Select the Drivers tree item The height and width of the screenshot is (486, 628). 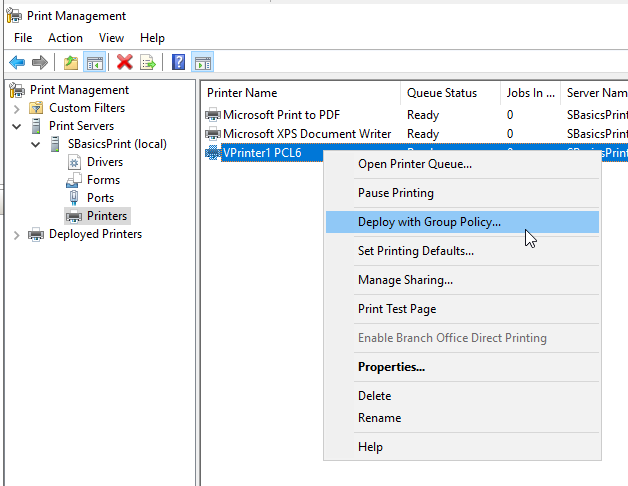coord(105,162)
